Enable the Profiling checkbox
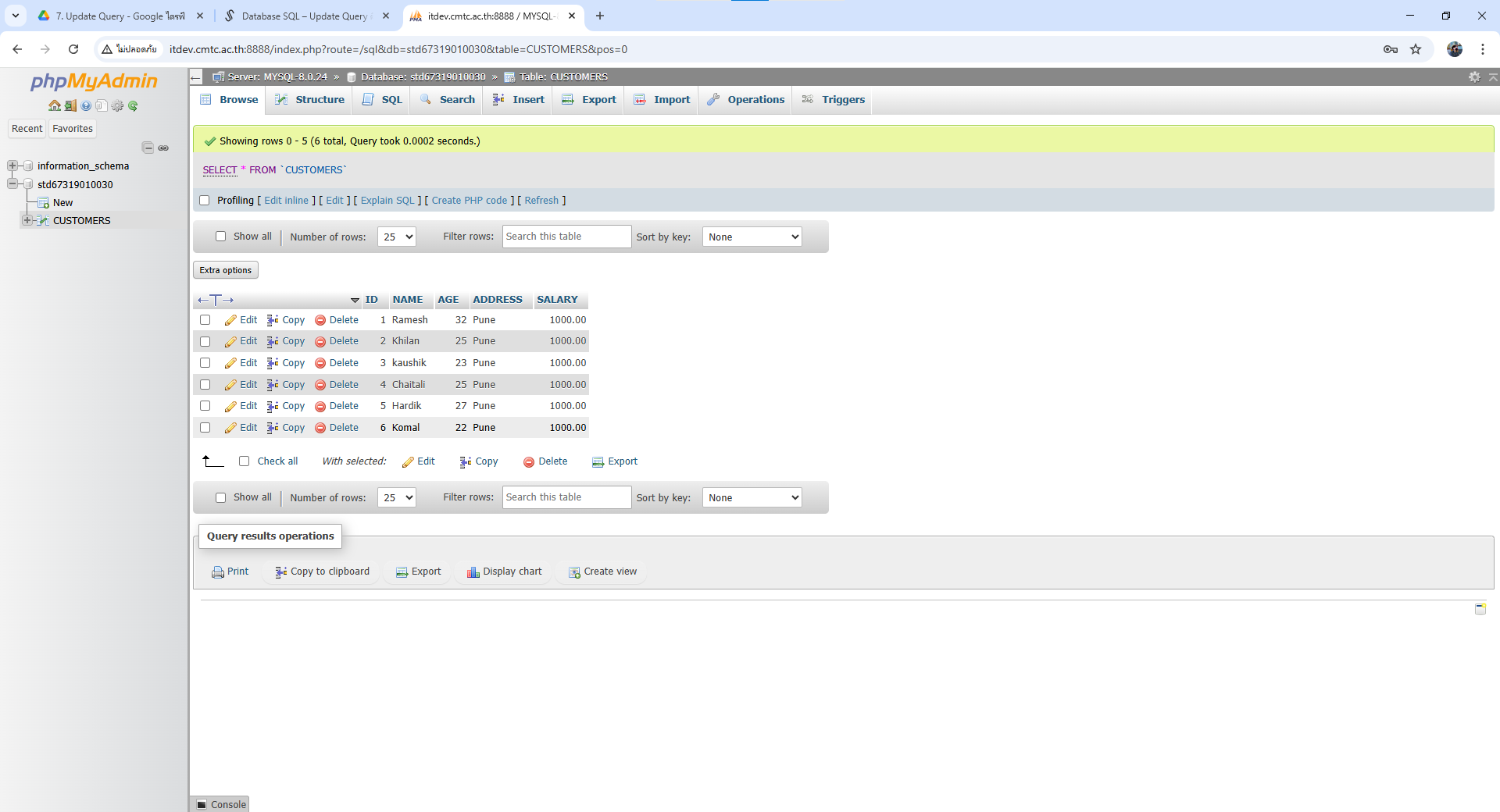The height and width of the screenshot is (812, 1500). (x=205, y=201)
